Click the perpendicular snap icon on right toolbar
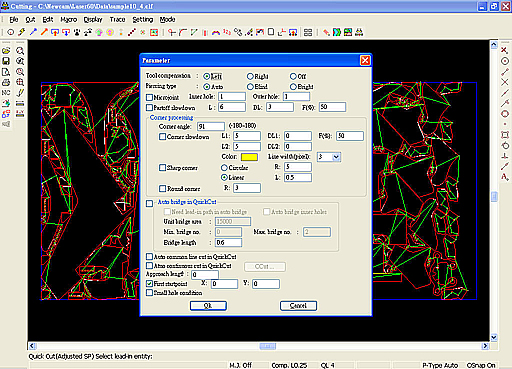This screenshot has height=369, width=512. pos(505,156)
